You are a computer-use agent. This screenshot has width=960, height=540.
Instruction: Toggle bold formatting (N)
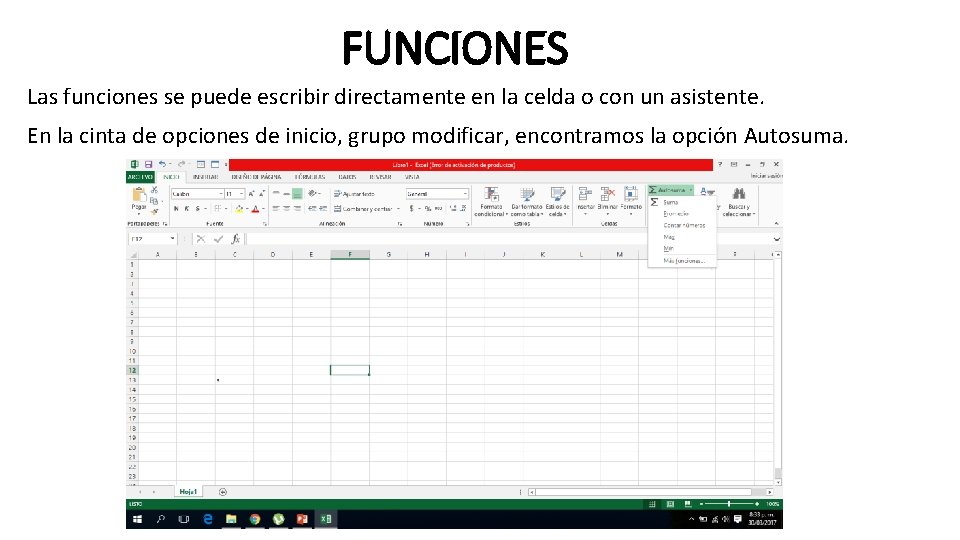tap(176, 209)
